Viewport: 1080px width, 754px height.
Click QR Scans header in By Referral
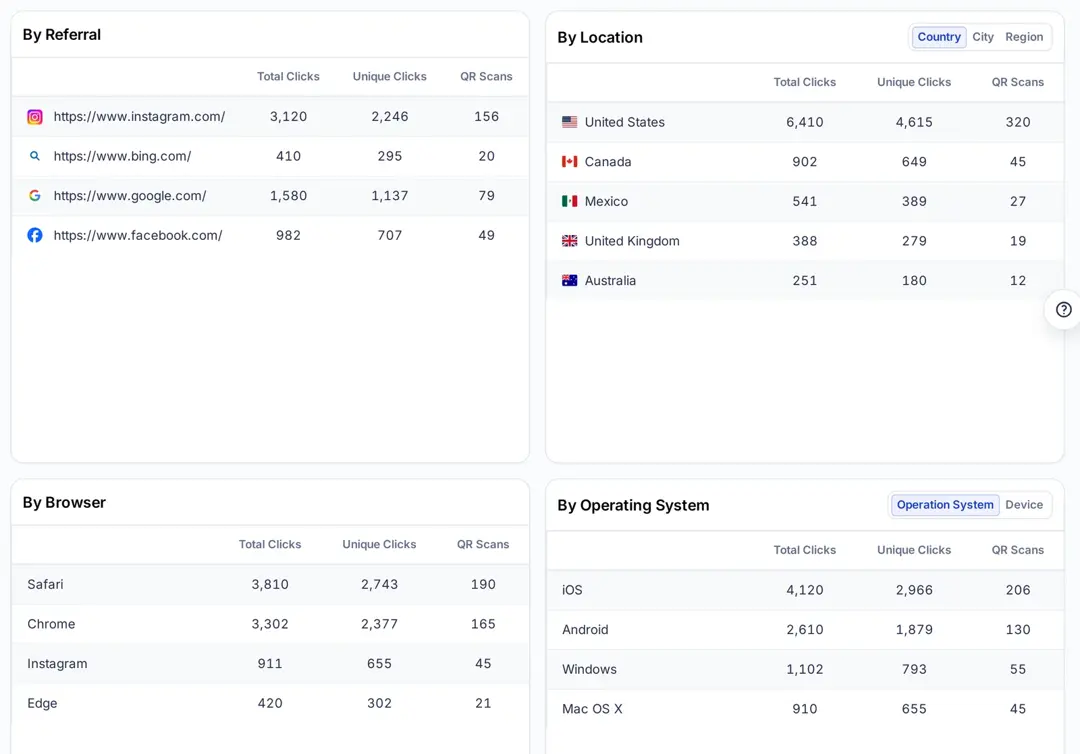pyautogui.click(x=486, y=76)
